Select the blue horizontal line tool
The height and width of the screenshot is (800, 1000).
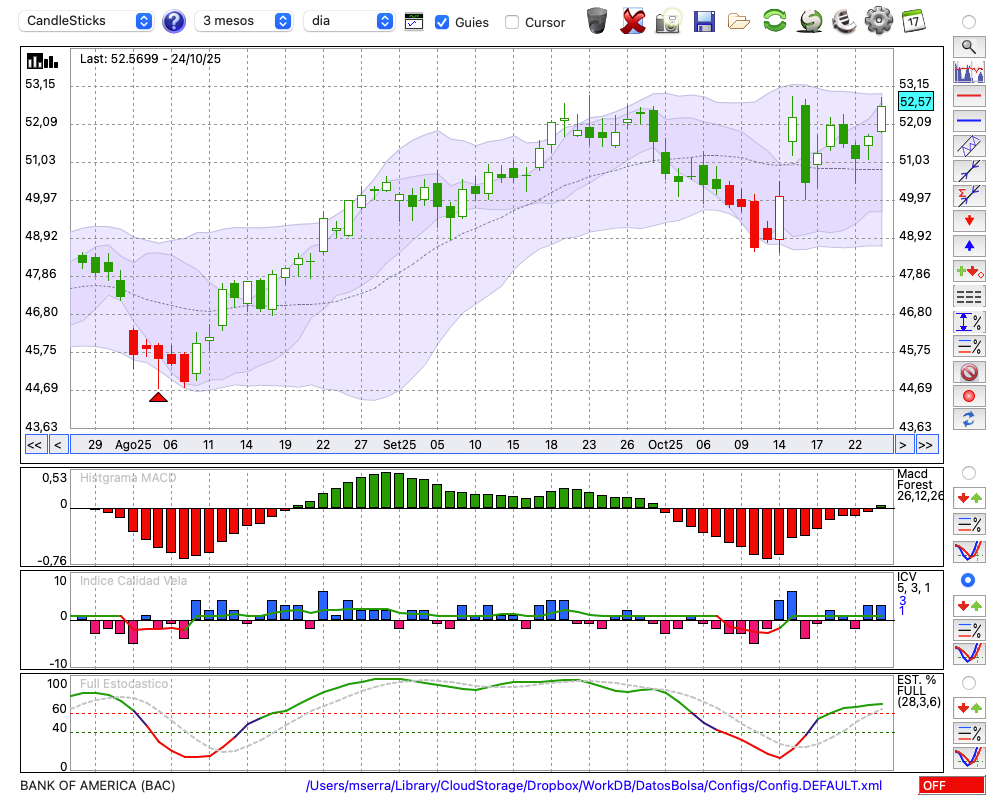click(x=968, y=121)
